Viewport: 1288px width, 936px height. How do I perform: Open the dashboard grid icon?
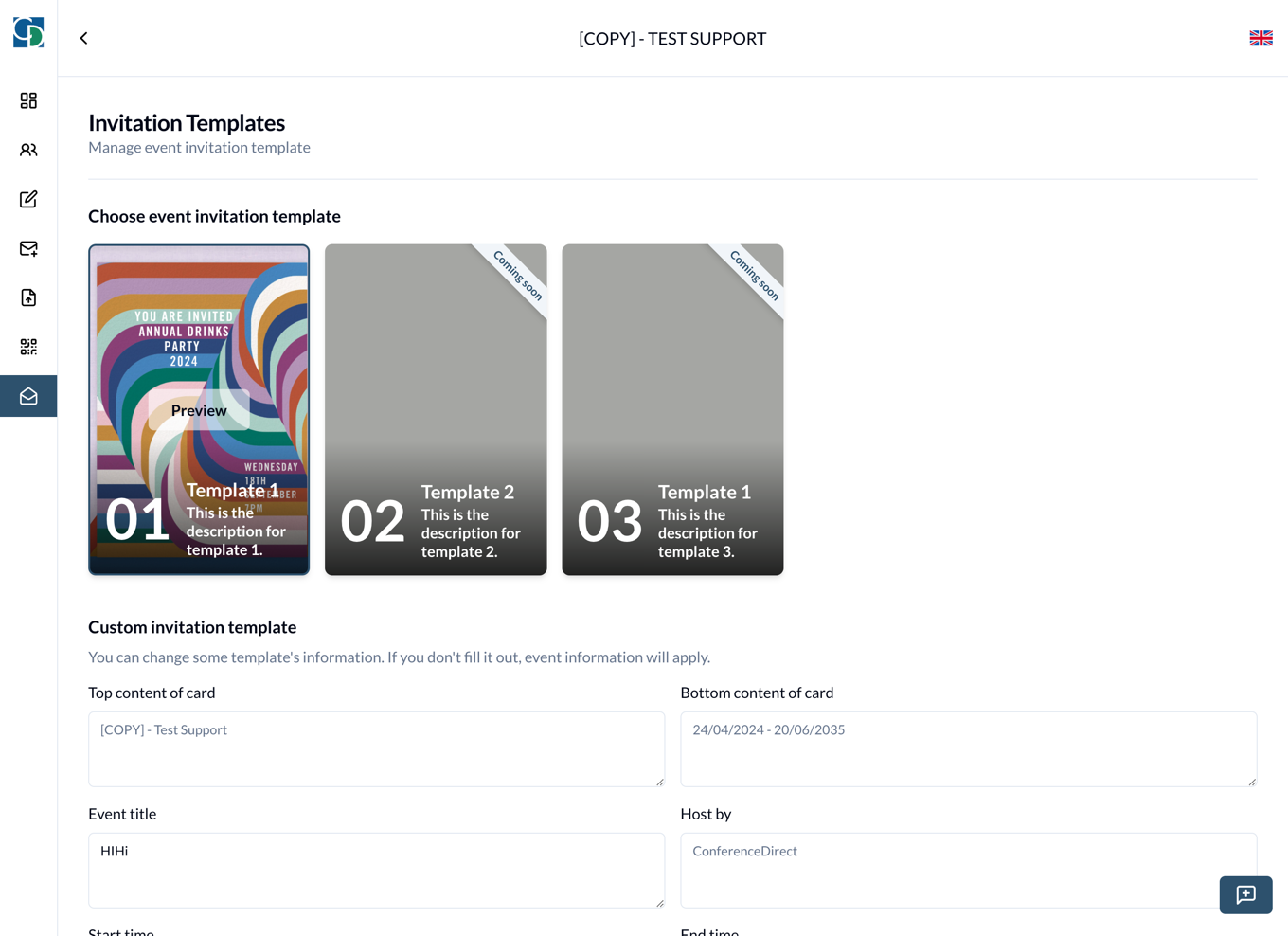tap(28, 100)
